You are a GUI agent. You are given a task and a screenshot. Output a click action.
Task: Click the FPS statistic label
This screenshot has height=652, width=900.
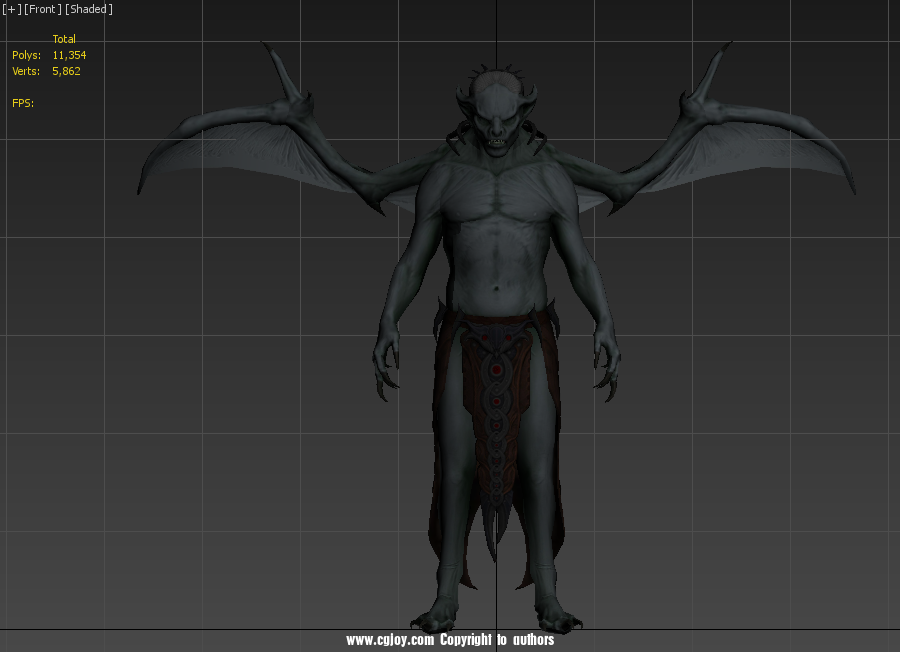point(23,103)
